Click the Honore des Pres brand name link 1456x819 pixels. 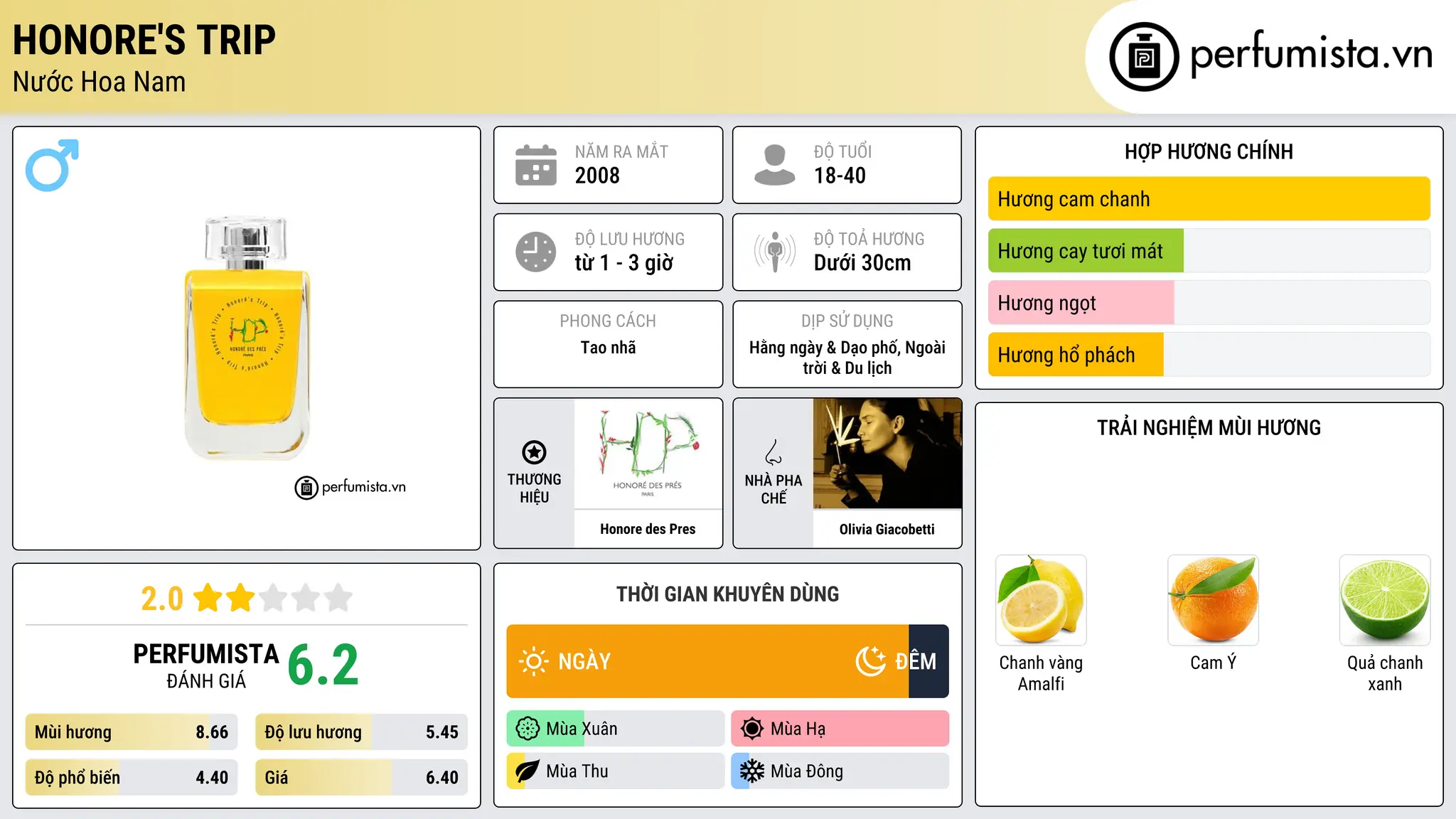[x=648, y=529]
